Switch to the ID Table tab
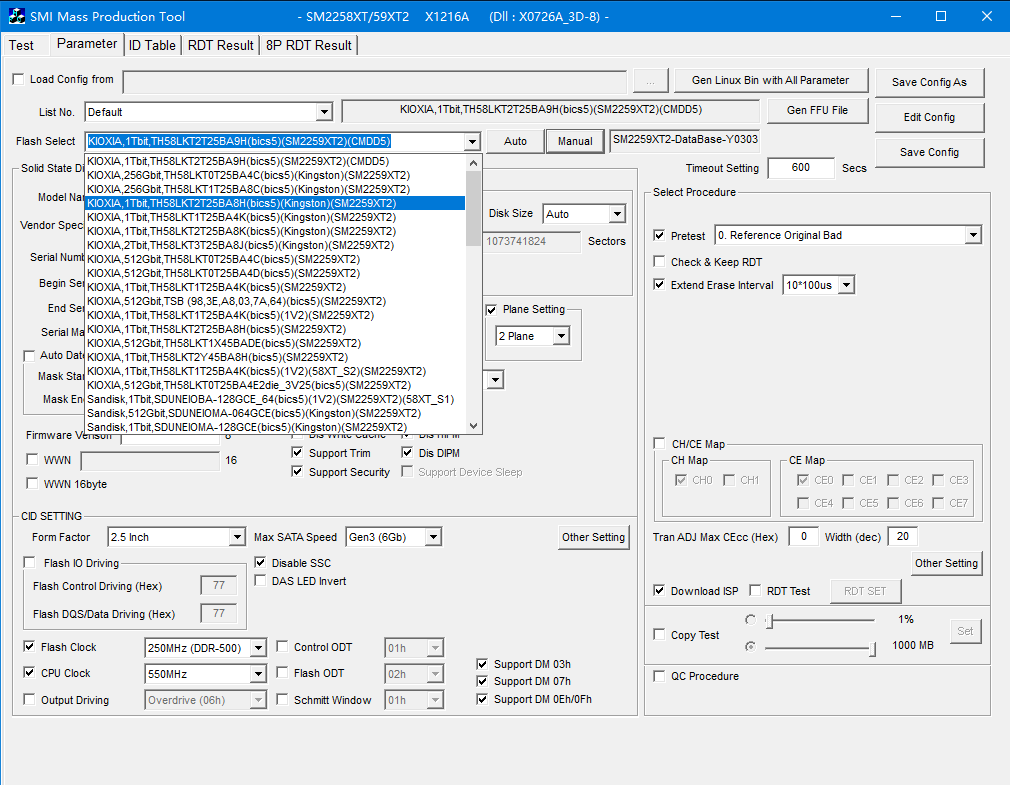 153,45
